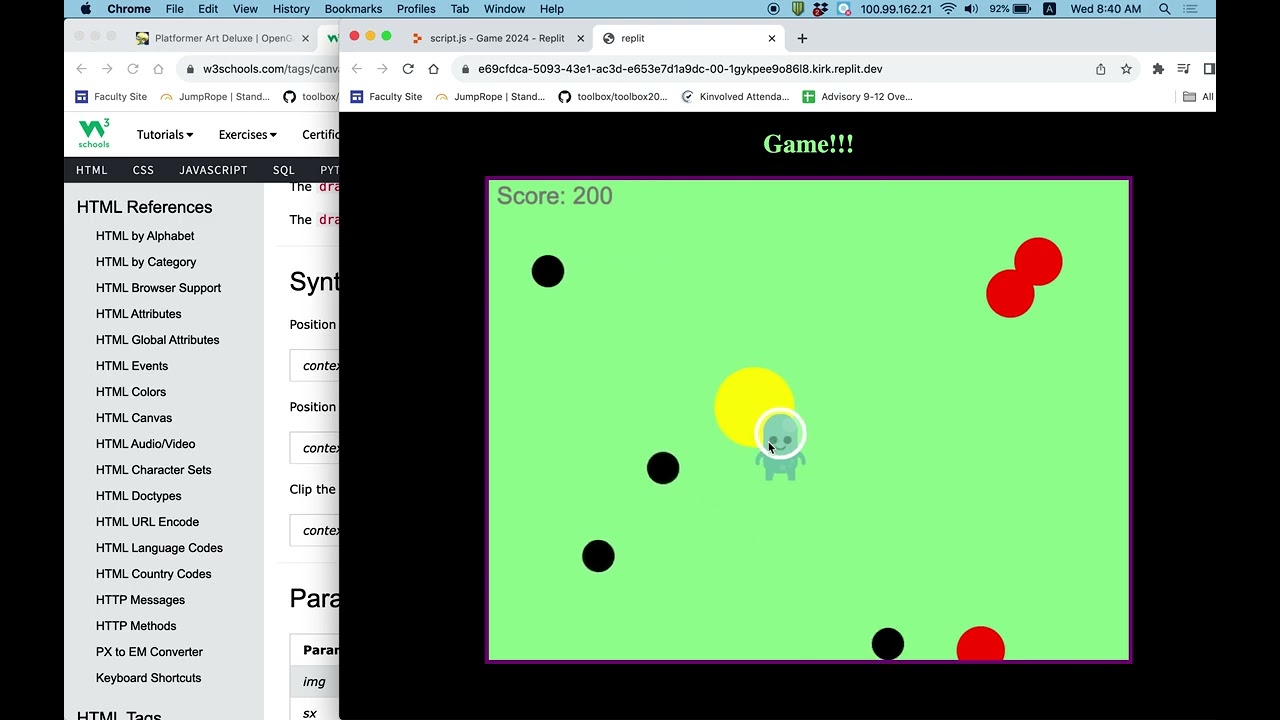The image size is (1280, 720).
Task: Close the replit game tab
Action: coord(772,38)
